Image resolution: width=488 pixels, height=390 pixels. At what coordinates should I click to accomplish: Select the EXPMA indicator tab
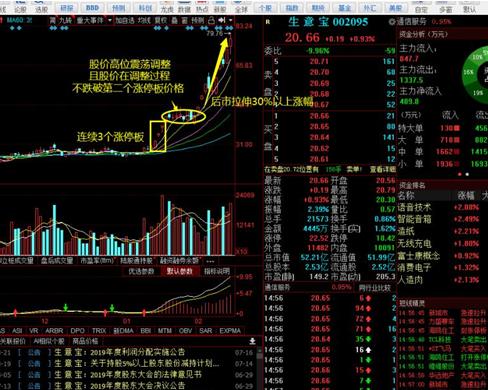coord(230,331)
